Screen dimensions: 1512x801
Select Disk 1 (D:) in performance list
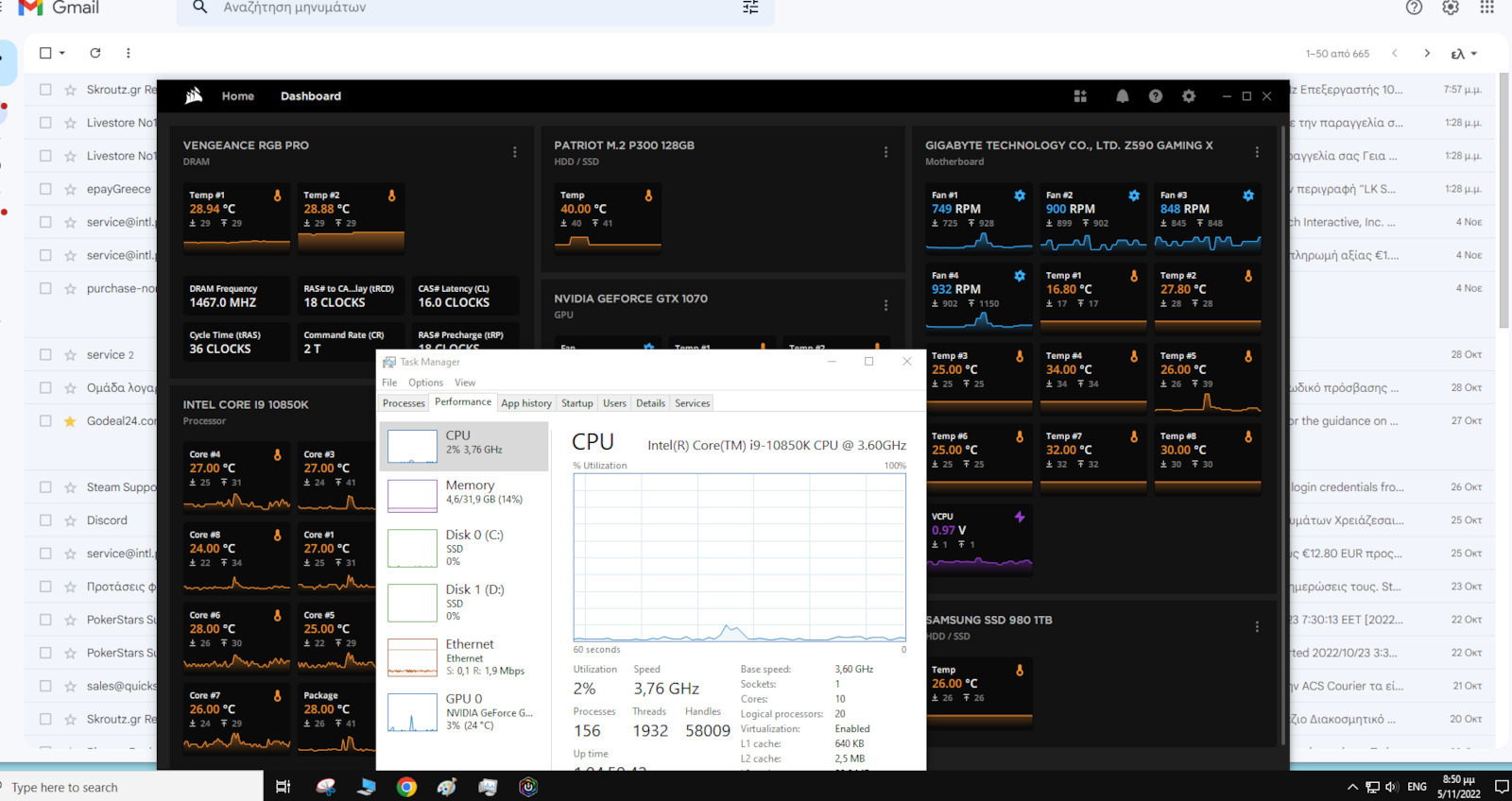click(464, 603)
